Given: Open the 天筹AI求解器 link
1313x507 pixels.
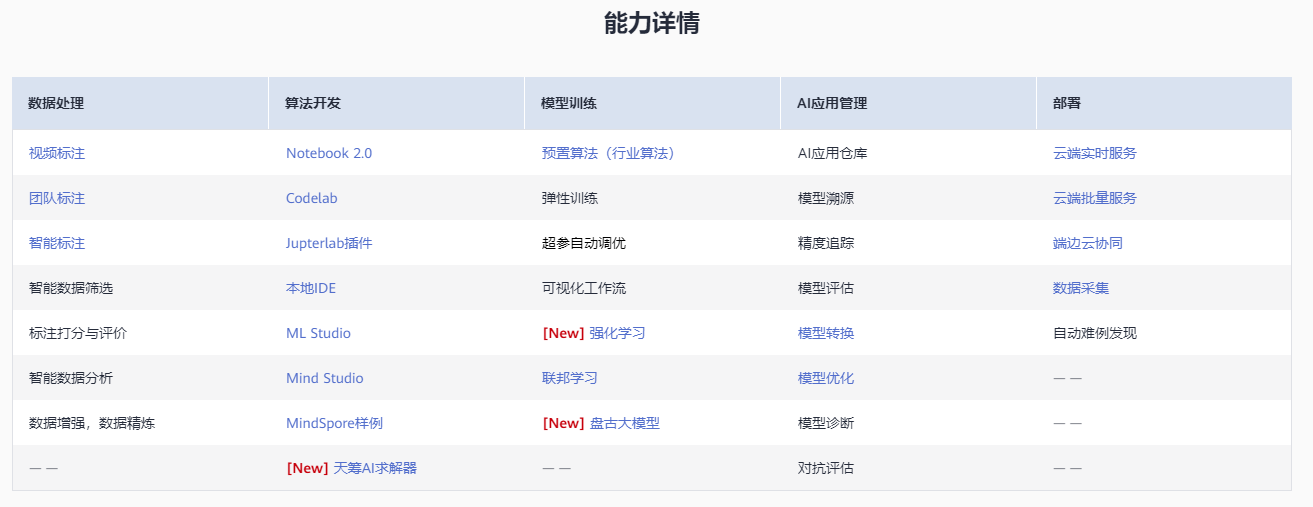Looking at the screenshot, I should (x=375, y=468).
